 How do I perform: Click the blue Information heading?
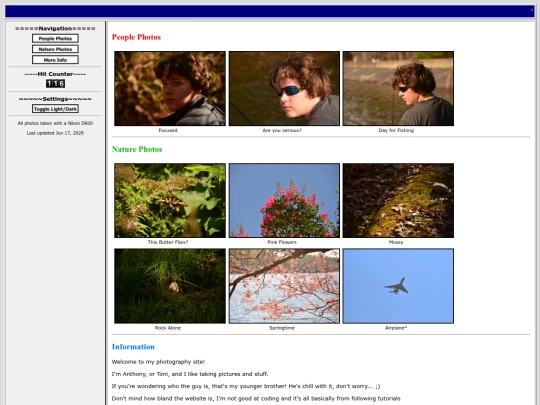tap(133, 347)
